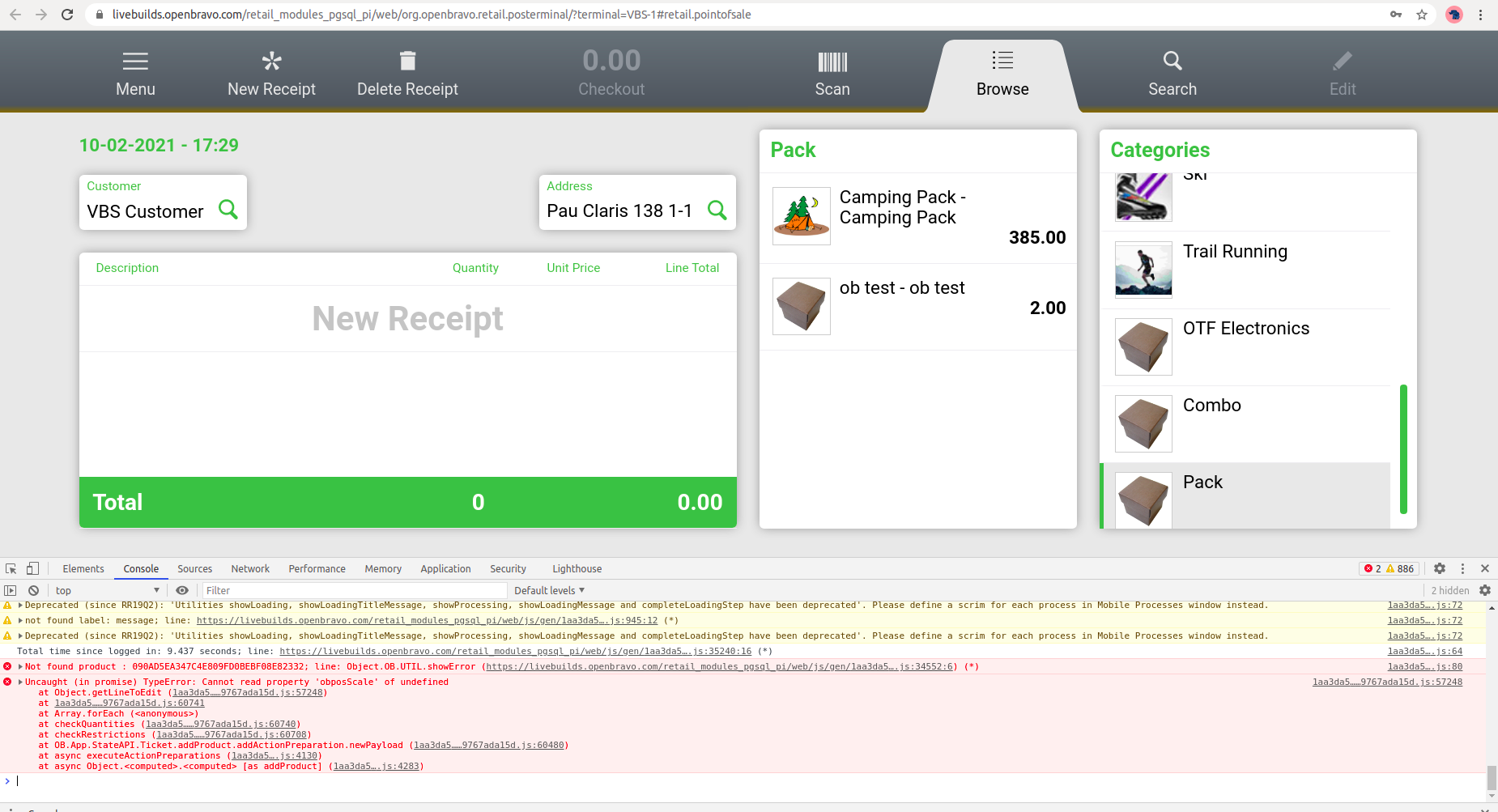The height and width of the screenshot is (812, 1498).
Task: Focus the console Filter field
Action: [355, 590]
